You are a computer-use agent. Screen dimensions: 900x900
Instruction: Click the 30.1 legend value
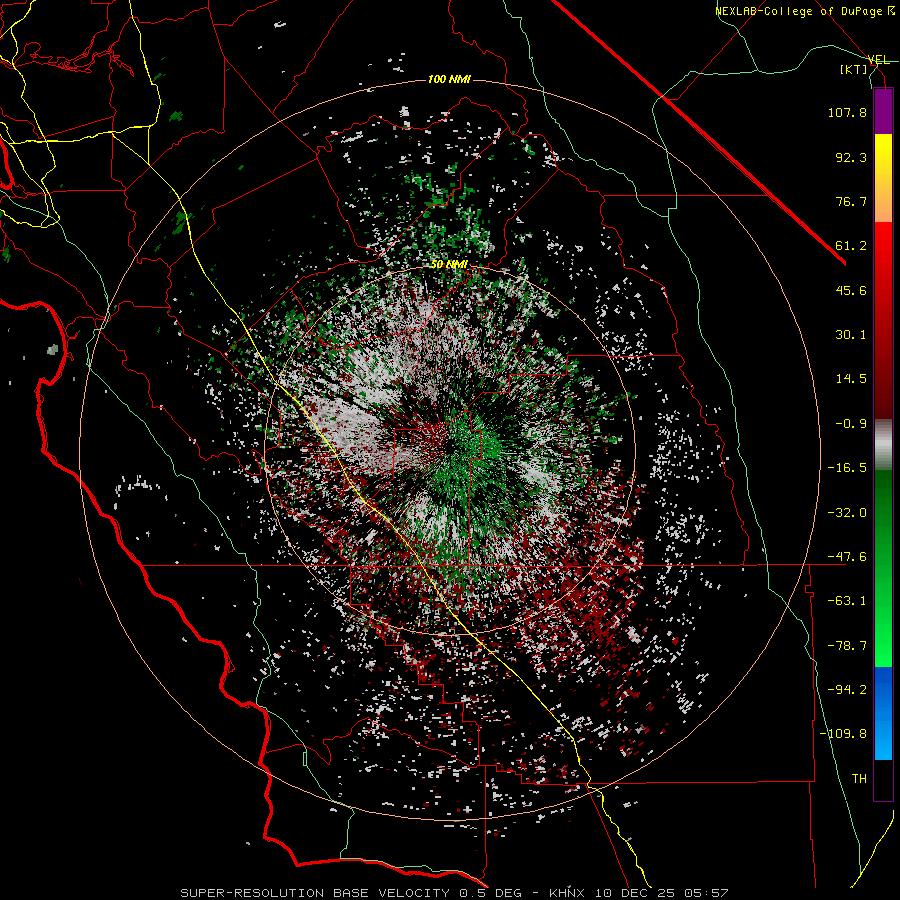click(851, 335)
